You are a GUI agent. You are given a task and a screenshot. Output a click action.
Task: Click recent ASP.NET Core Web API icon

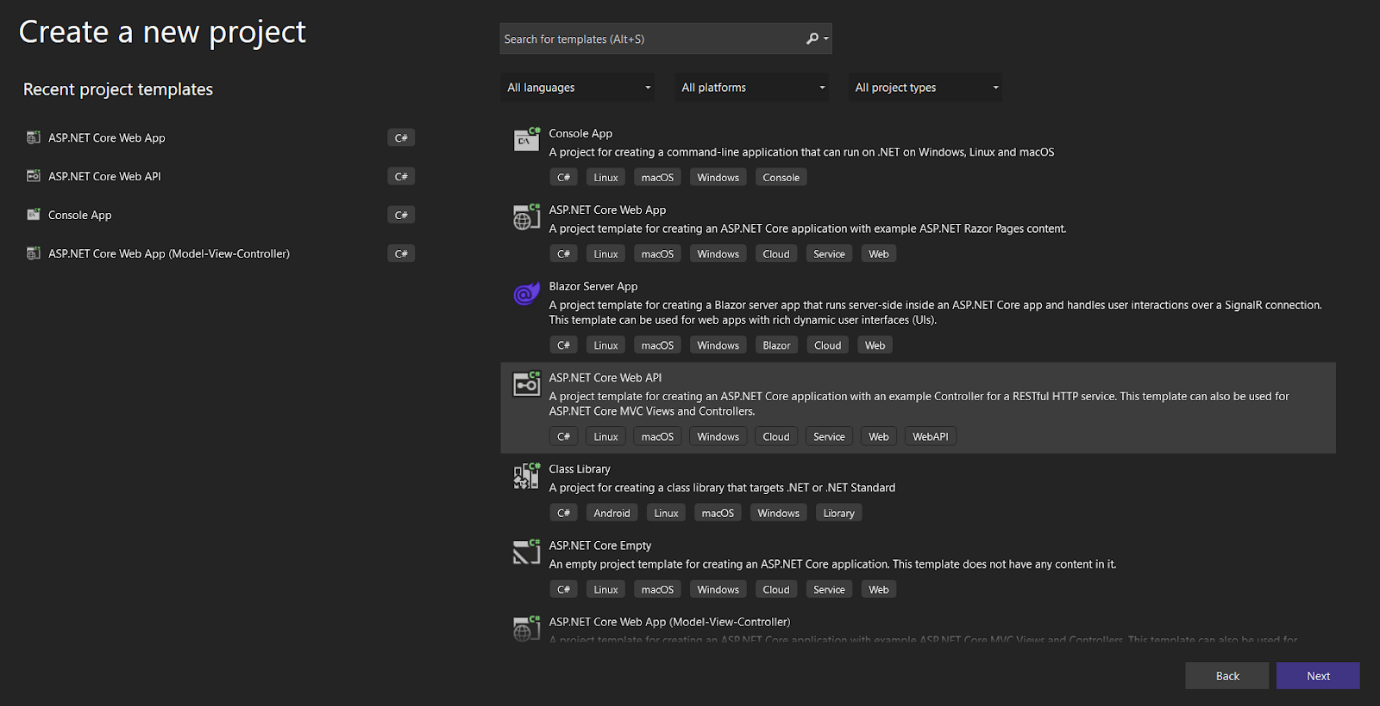point(34,176)
